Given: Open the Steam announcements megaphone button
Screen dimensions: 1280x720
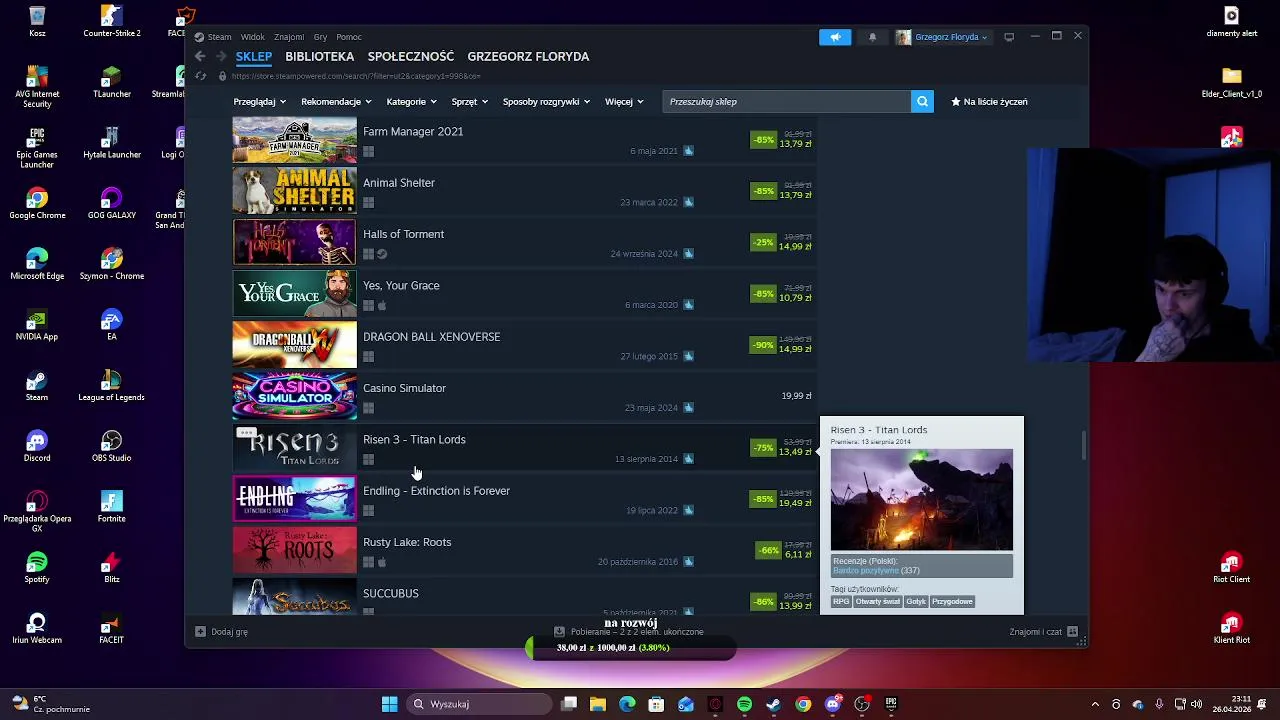Looking at the screenshot, I should coord(835,37).
